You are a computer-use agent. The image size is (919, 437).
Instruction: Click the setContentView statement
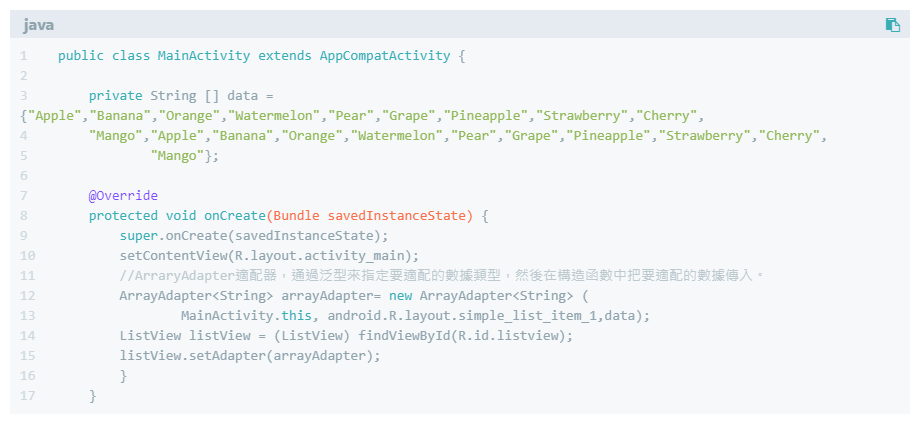(x=269, y=256)
